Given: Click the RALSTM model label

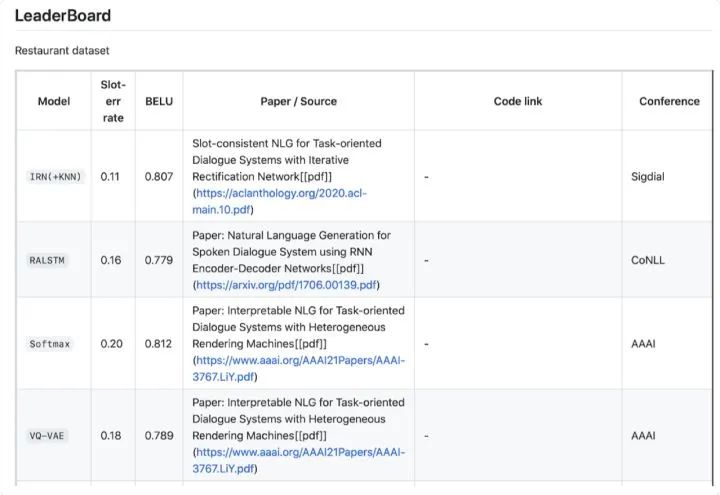Looking at the screenshot, I should 46,260.
